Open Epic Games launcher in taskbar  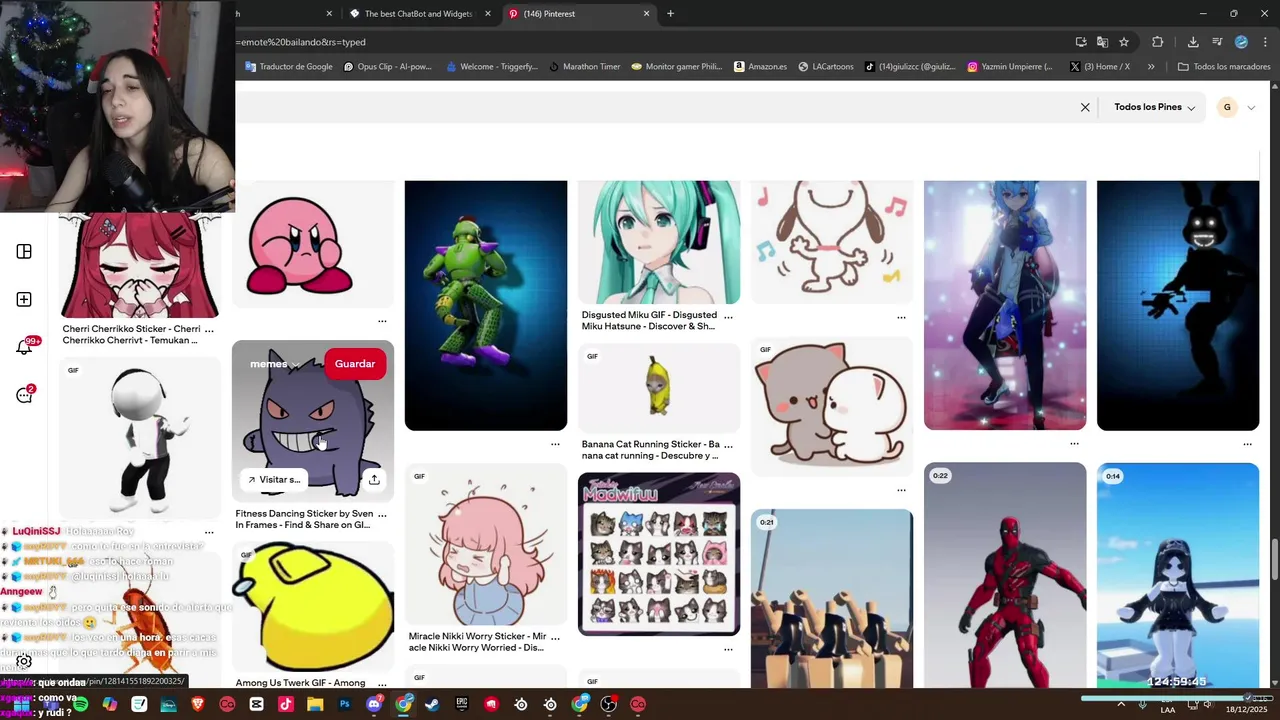[462, 704]
